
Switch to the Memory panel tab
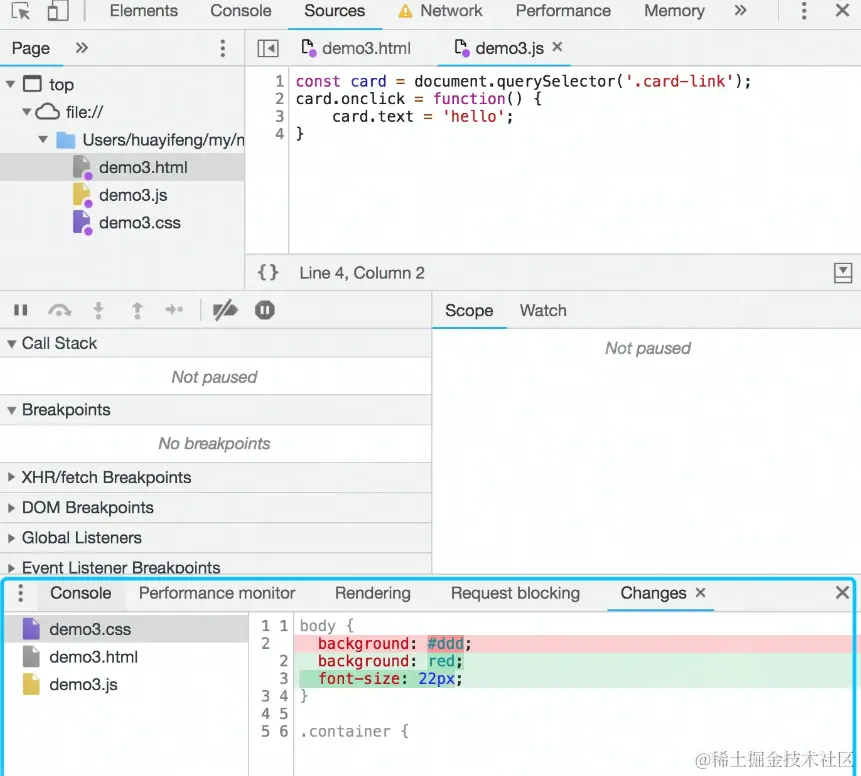click(674, 10)
